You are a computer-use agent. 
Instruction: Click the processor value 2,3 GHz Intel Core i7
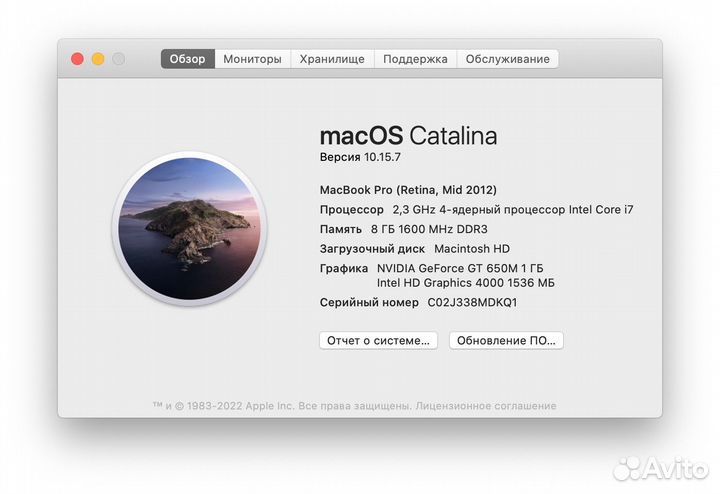coord(513,210)
